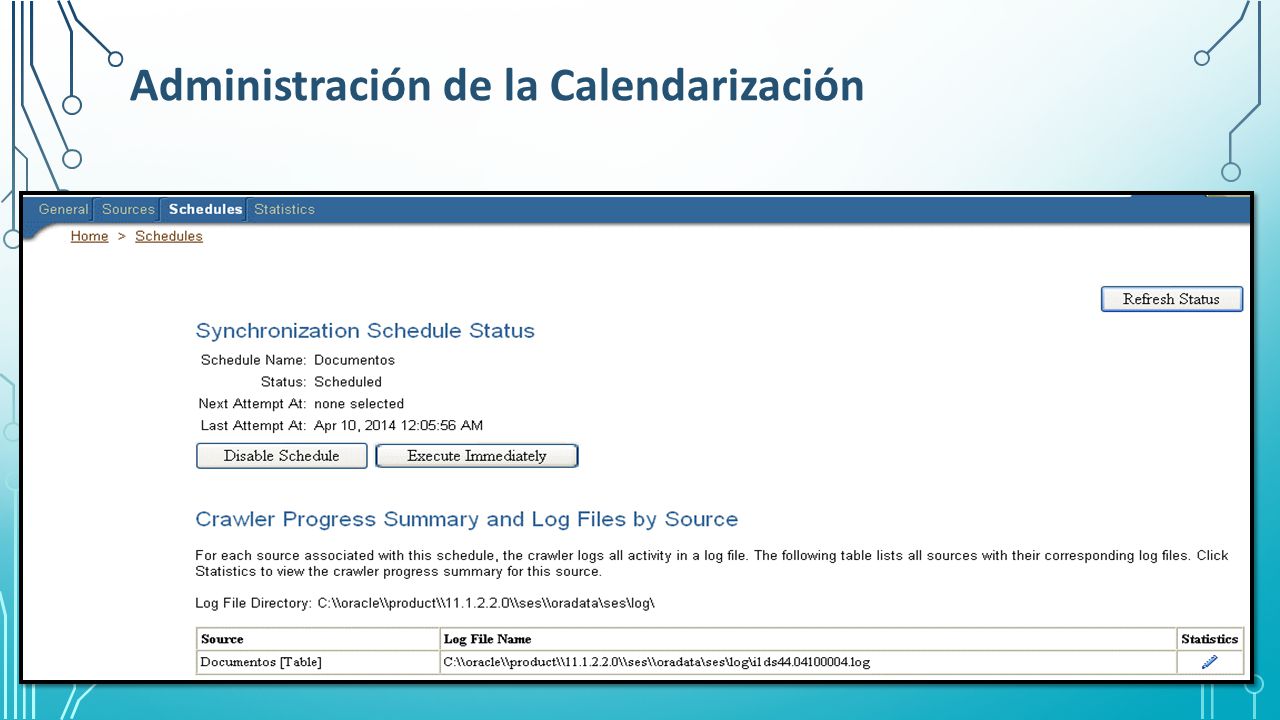Click the Refresh Status button

click(x=1171, y=299)
